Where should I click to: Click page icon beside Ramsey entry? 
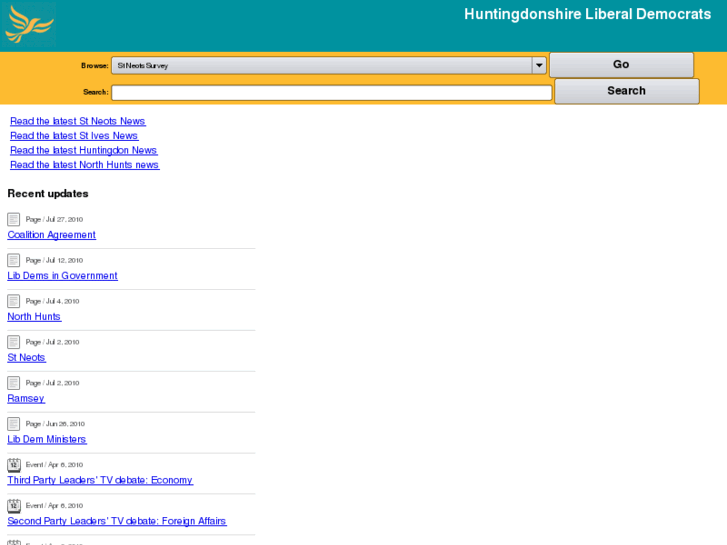click(x=13, y=383)
